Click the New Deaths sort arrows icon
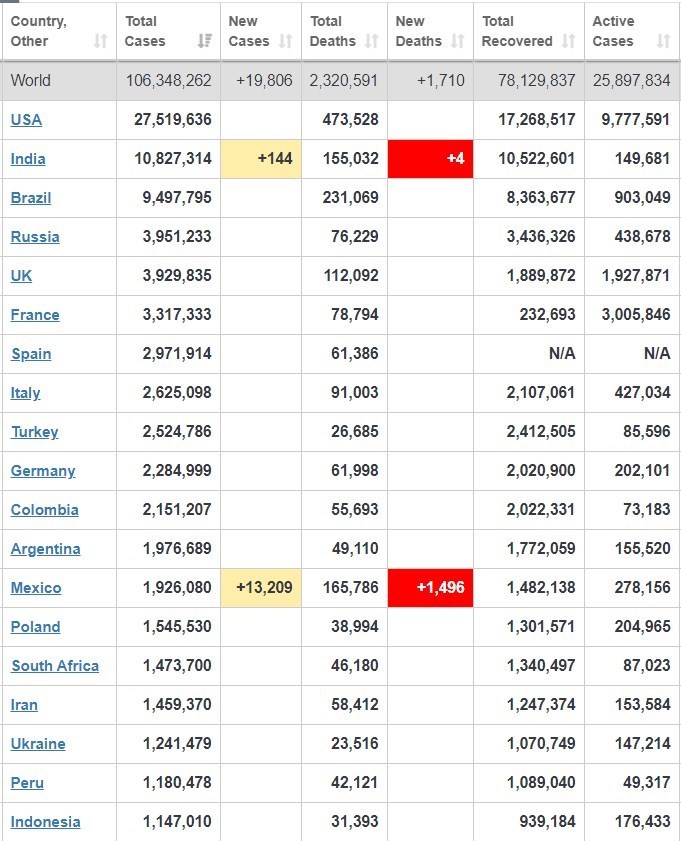The width and height of the screenshot is (681, 841). point(458,41)
